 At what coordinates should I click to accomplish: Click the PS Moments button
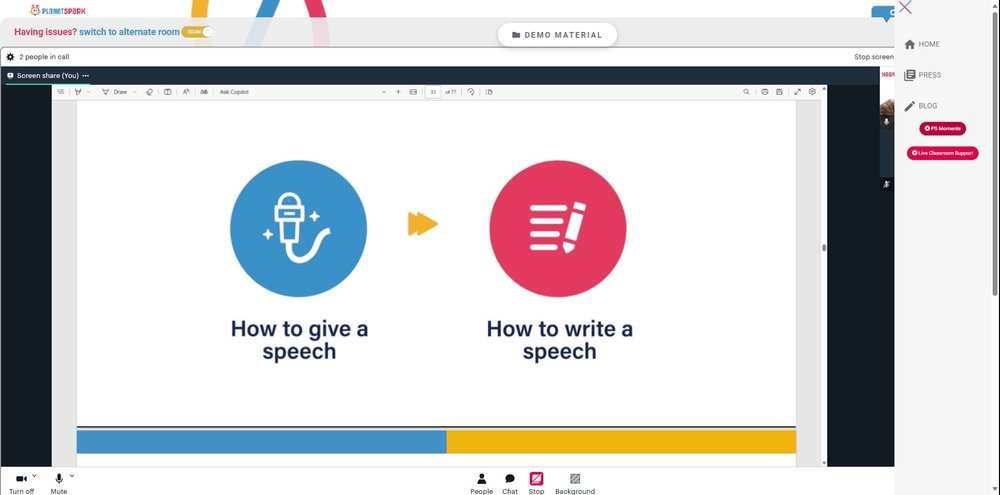click(943, 129)
